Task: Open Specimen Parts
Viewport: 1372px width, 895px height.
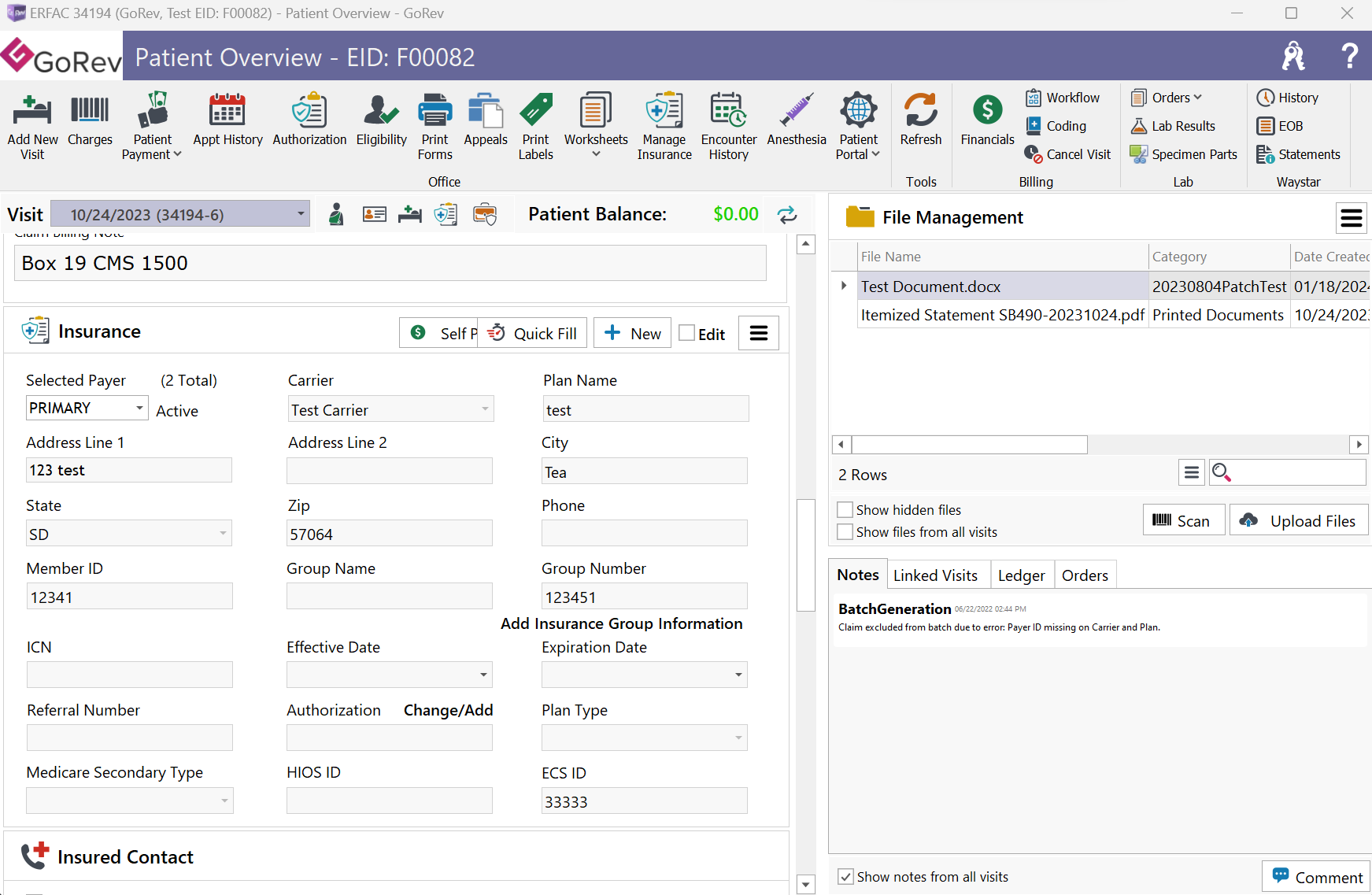Action: 1184,154
